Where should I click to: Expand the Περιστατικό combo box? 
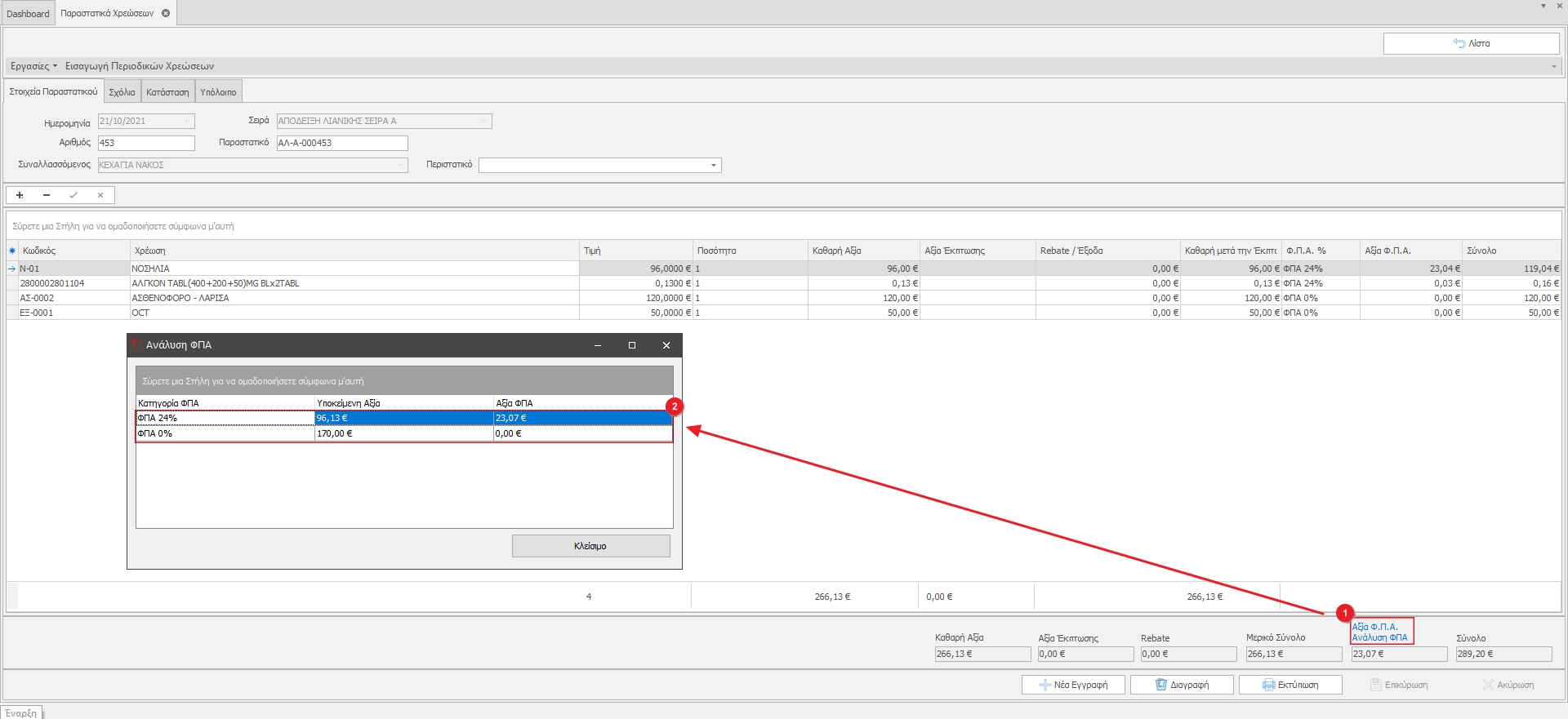click(x=714, y=166)
